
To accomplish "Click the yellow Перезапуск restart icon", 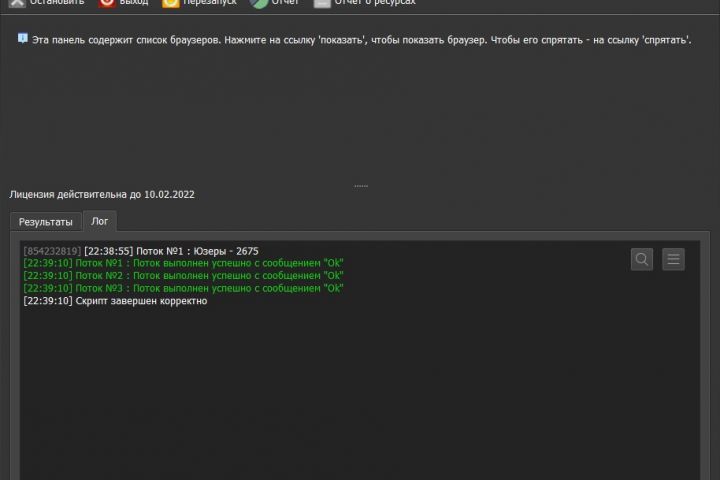I will coord(170,3).
